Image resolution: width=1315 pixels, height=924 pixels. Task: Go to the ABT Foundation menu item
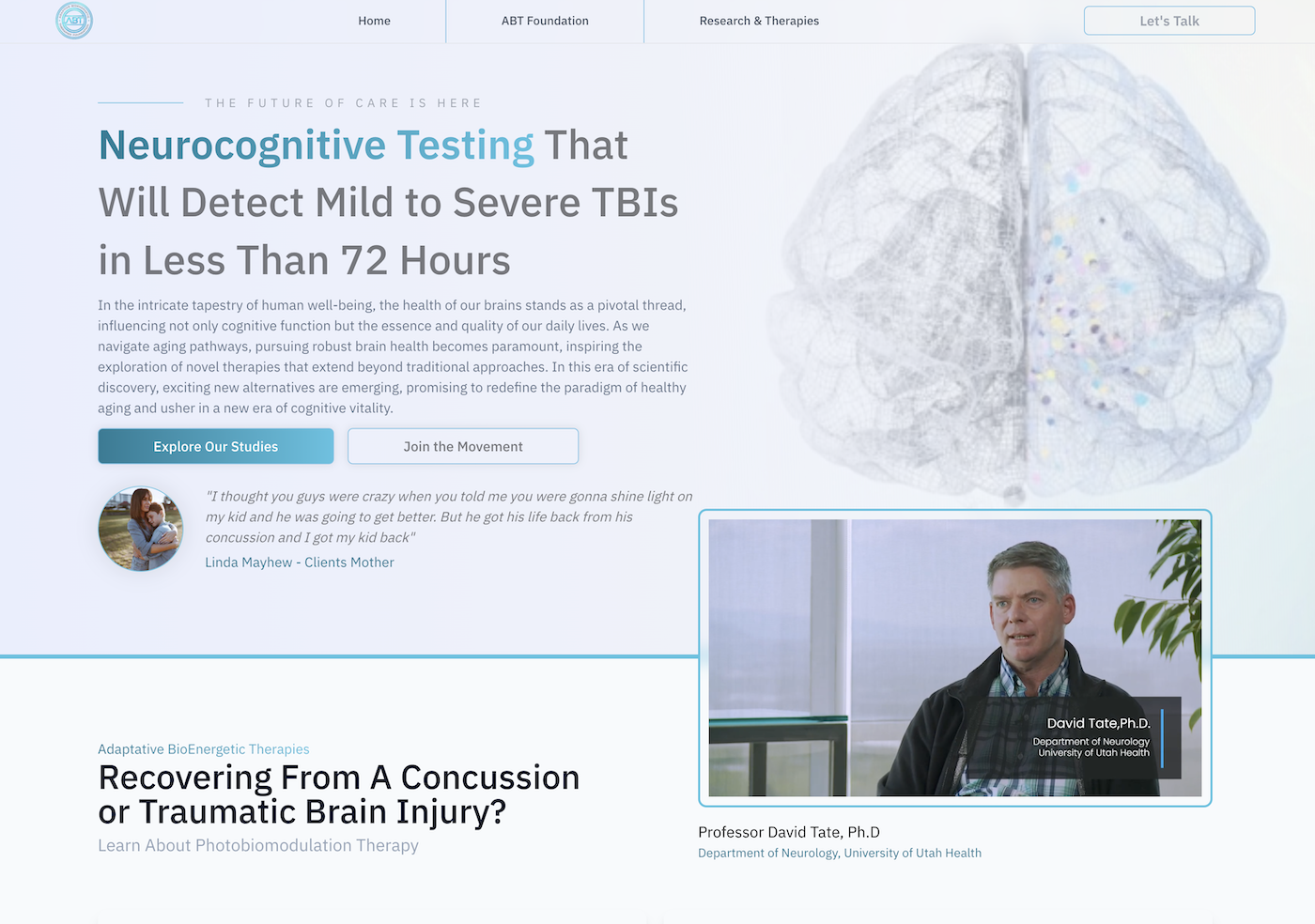[545, 21]
